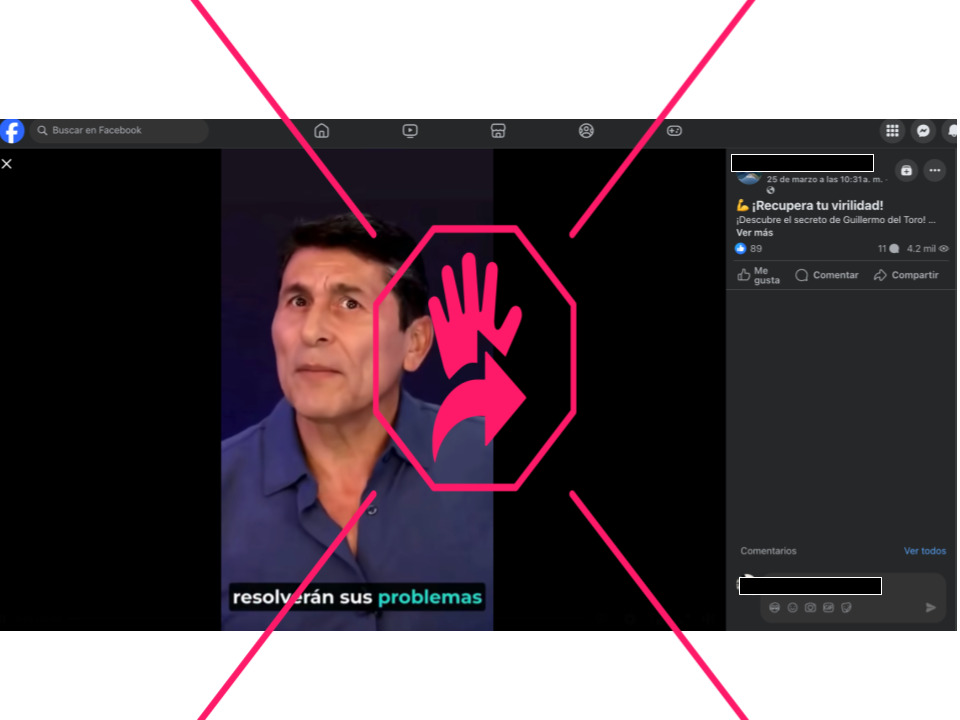Switch to the Video tab

click(410, 131)
